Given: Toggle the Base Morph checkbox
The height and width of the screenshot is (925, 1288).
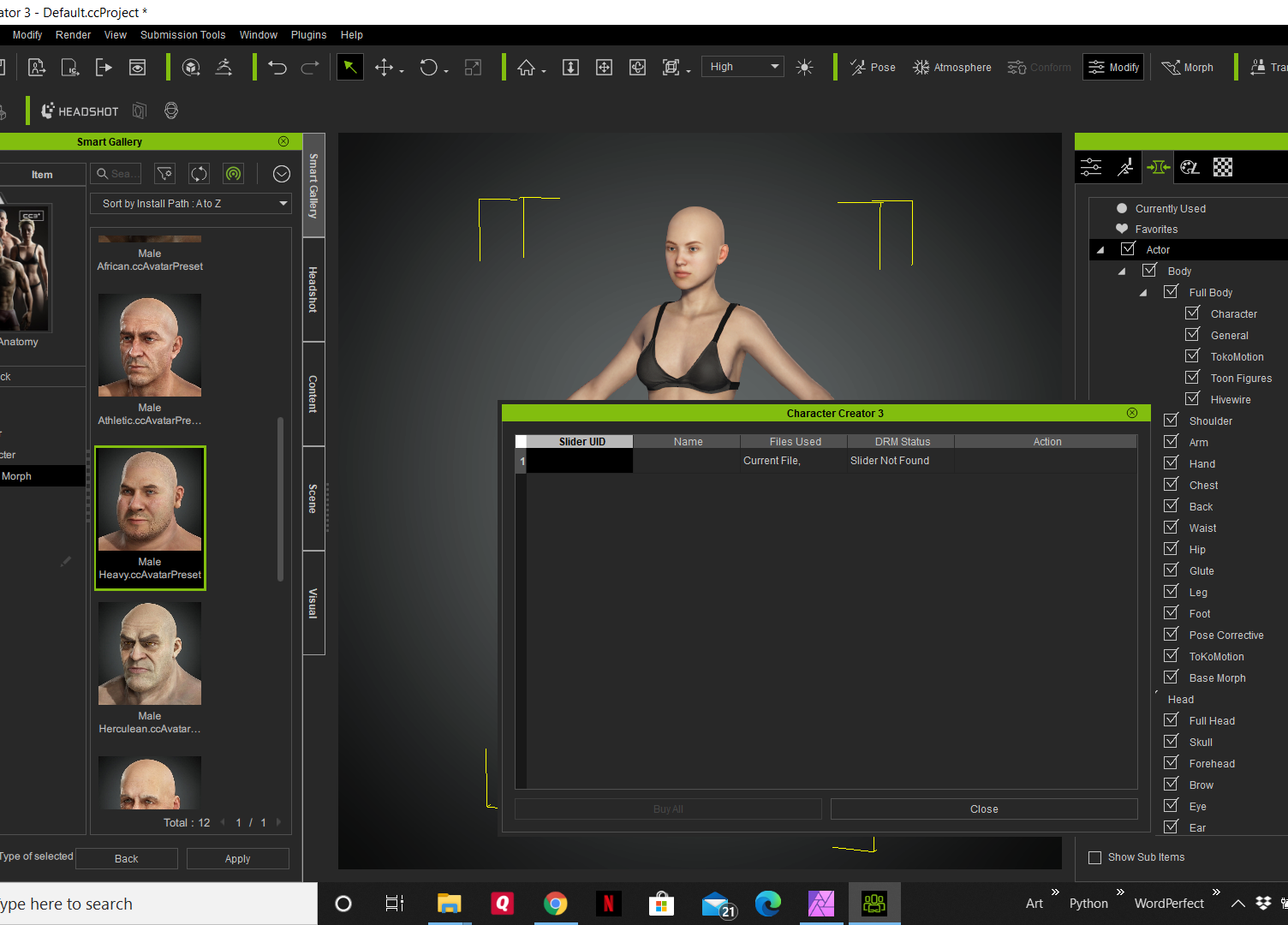Looking at the screenshot, I should [x=1171, y=677].
